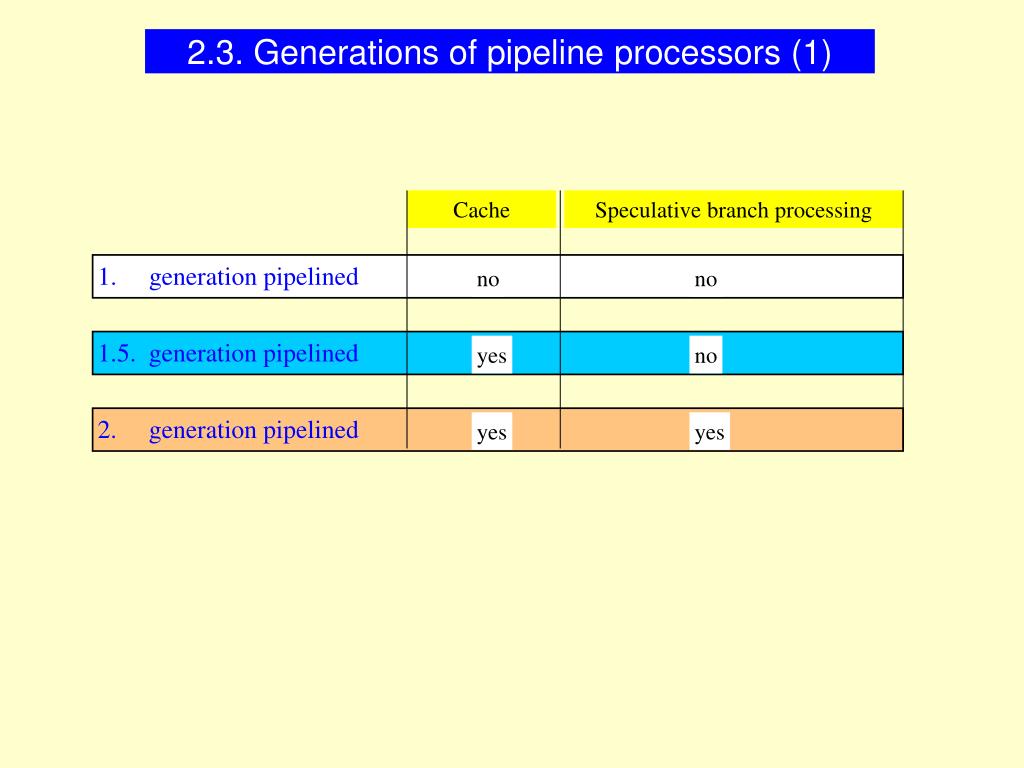Select 'no' Cache cell in 1. generation row
This screenshot has width=1024, height=768.
pyautogui.click(x=488, y=280)
